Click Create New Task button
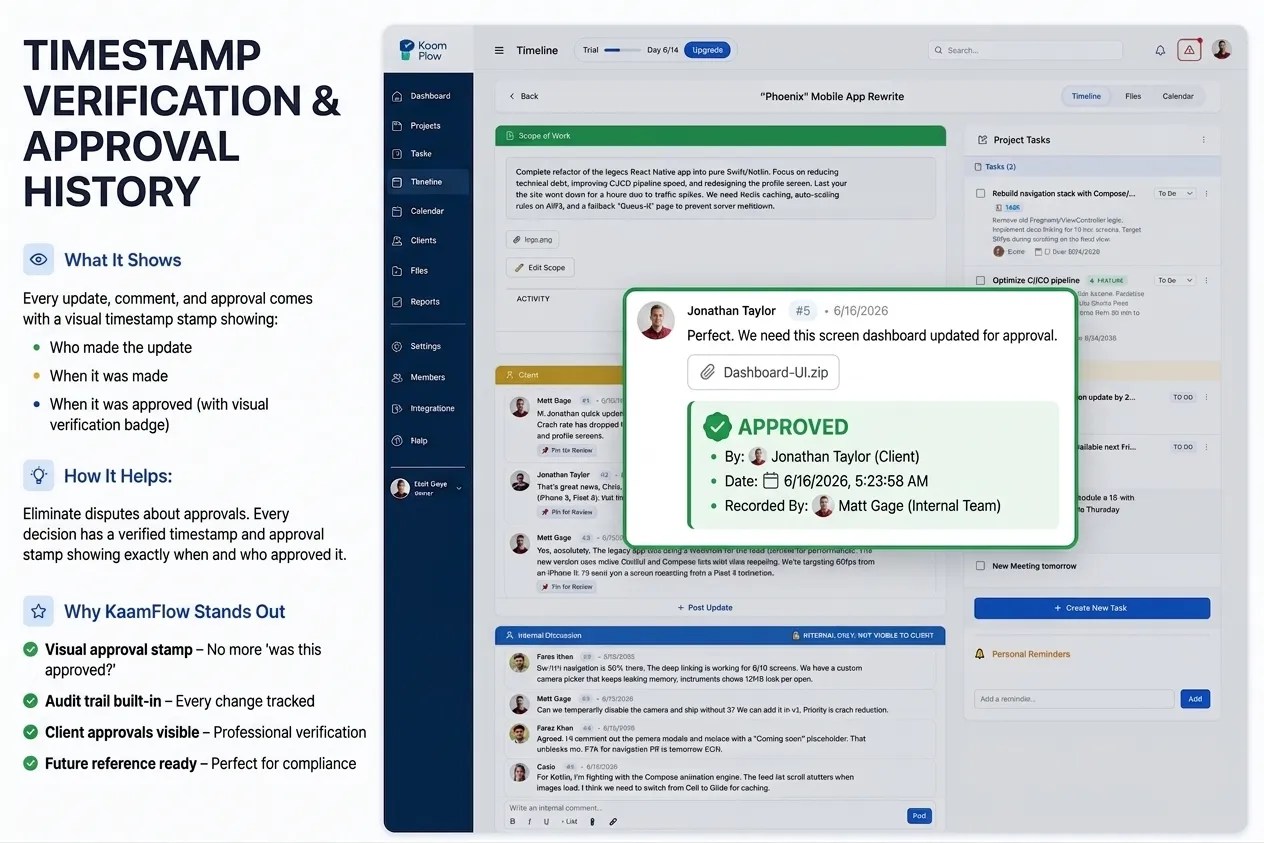1264x843 pixels. click(x=1092, y=608)
